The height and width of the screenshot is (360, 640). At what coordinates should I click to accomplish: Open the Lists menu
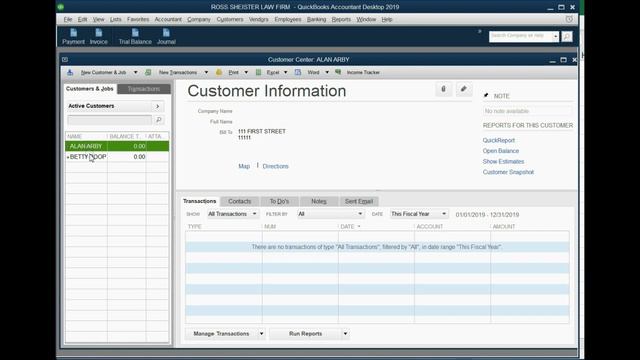(116, 19)
